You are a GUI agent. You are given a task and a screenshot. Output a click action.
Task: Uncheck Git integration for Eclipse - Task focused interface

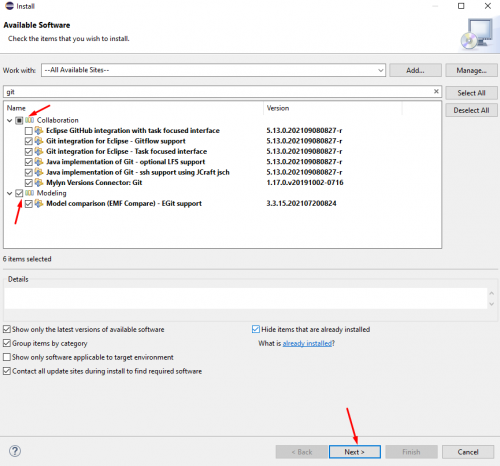[29, 152]
